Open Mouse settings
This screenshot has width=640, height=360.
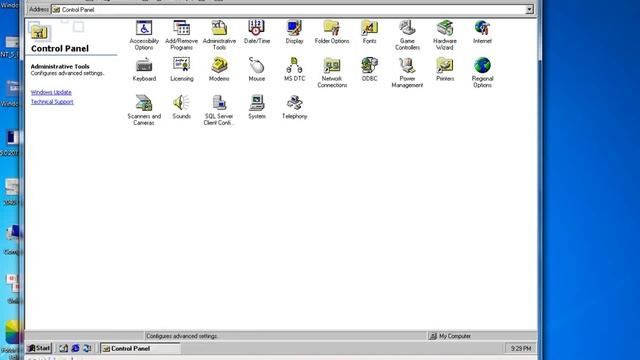(257, 69)
